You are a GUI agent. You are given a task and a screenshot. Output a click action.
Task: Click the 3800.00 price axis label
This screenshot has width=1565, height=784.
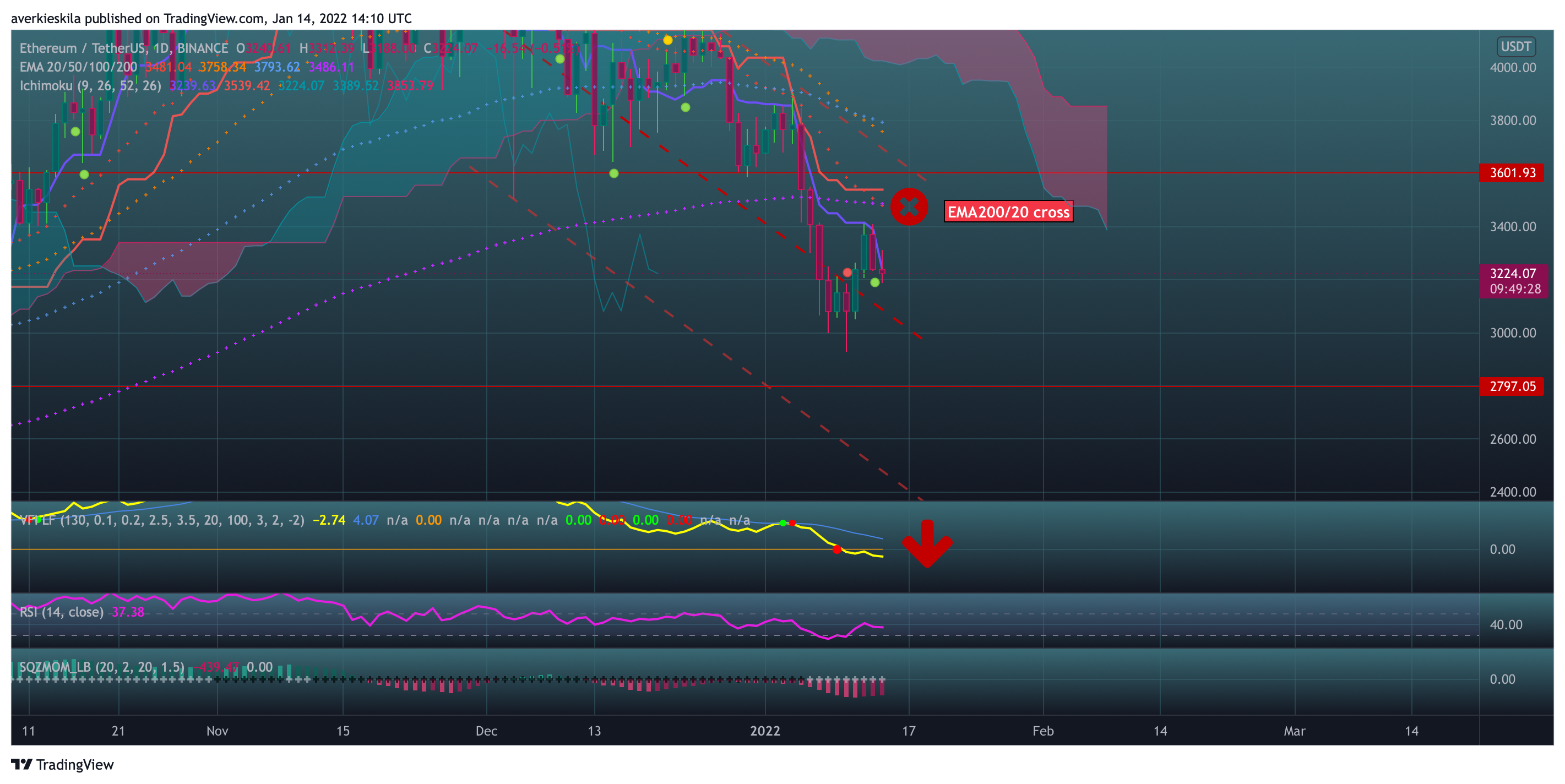point(1513,120)
